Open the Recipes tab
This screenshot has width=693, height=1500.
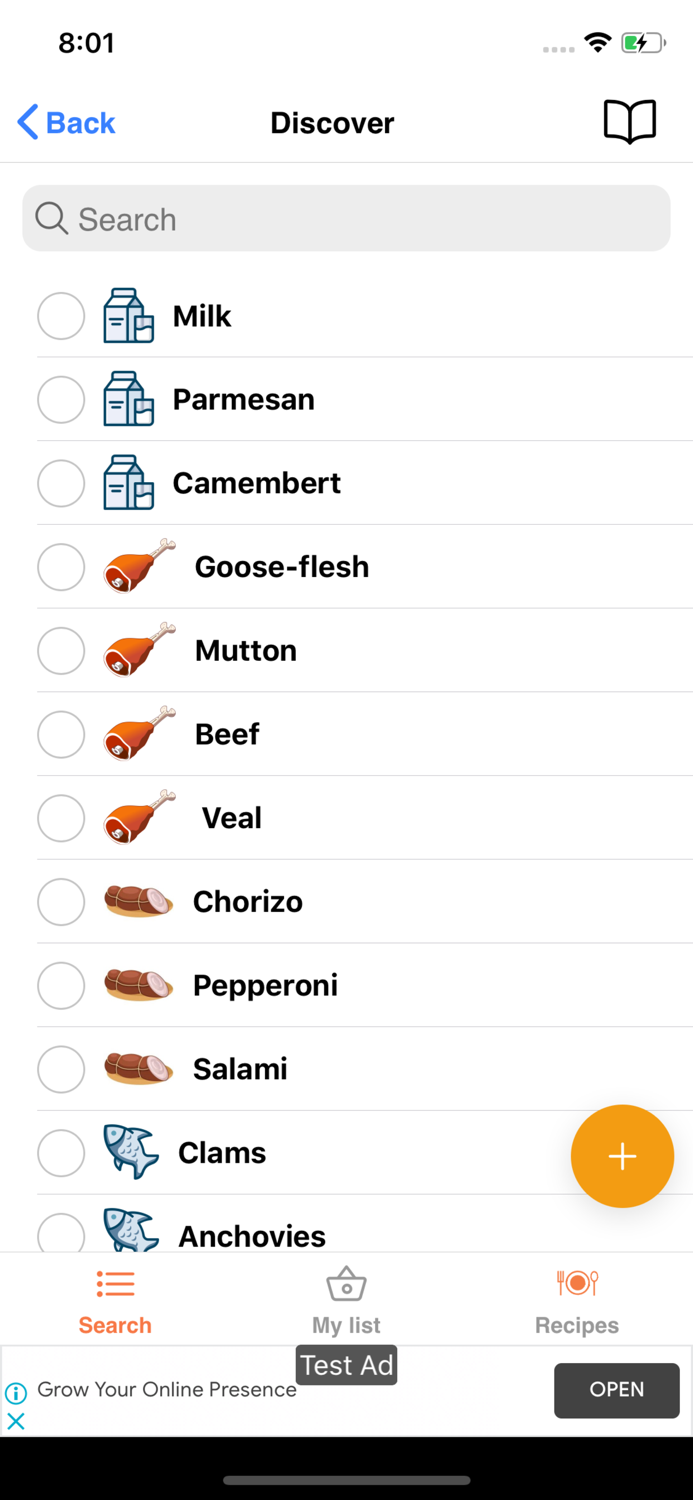(x=577, y=1299)
